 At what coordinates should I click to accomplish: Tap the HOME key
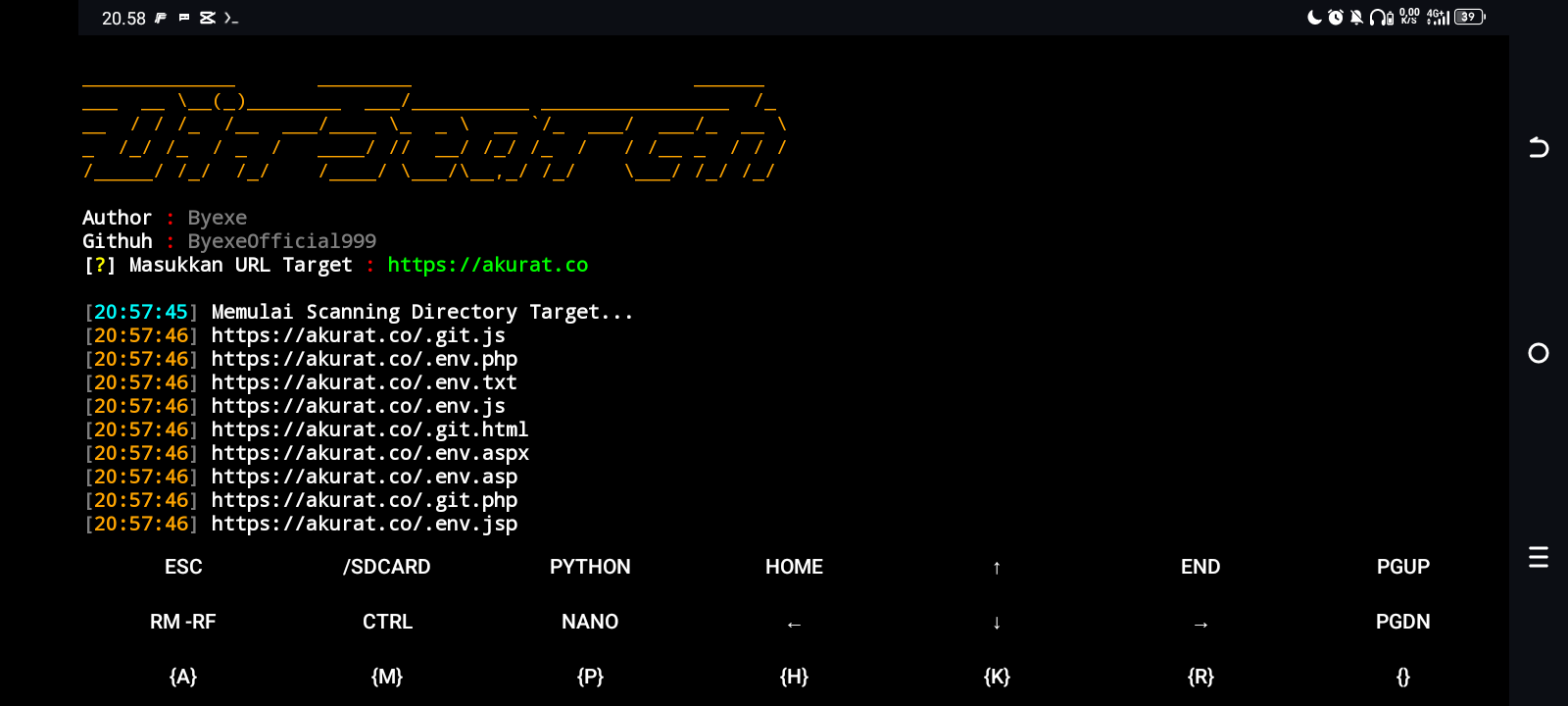pos(794,567)
